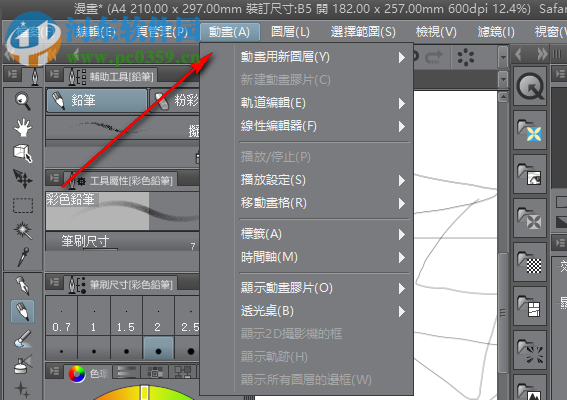Click the redo arrow in toolbar
The height and width of the screenshot is (400, 567).
[x=434, y=56]
